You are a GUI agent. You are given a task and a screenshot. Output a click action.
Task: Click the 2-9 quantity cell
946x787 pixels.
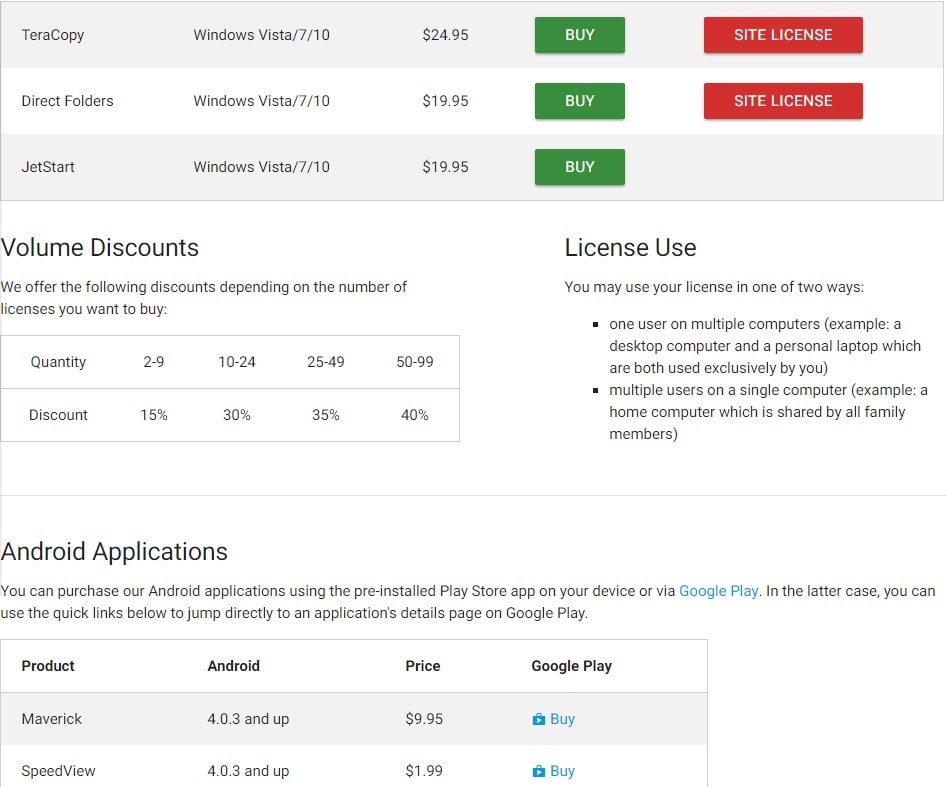coord(153,362)
